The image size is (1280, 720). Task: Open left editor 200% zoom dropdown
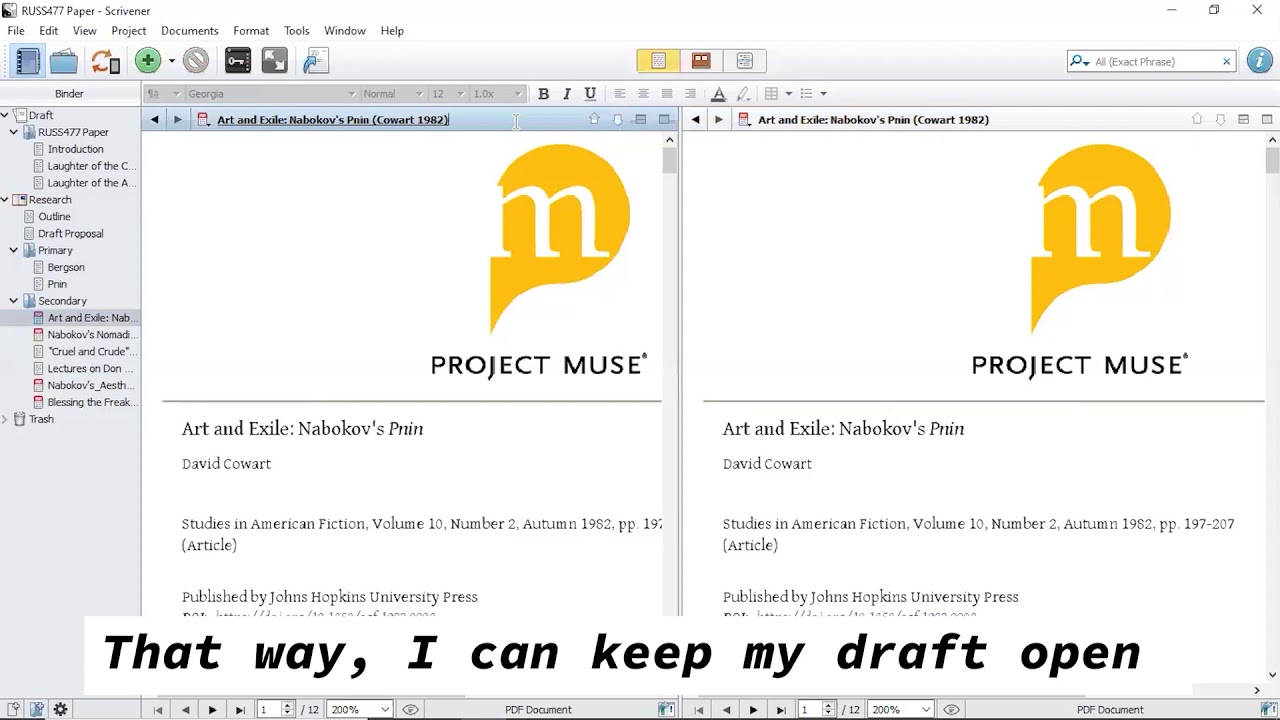pos(360,710)
